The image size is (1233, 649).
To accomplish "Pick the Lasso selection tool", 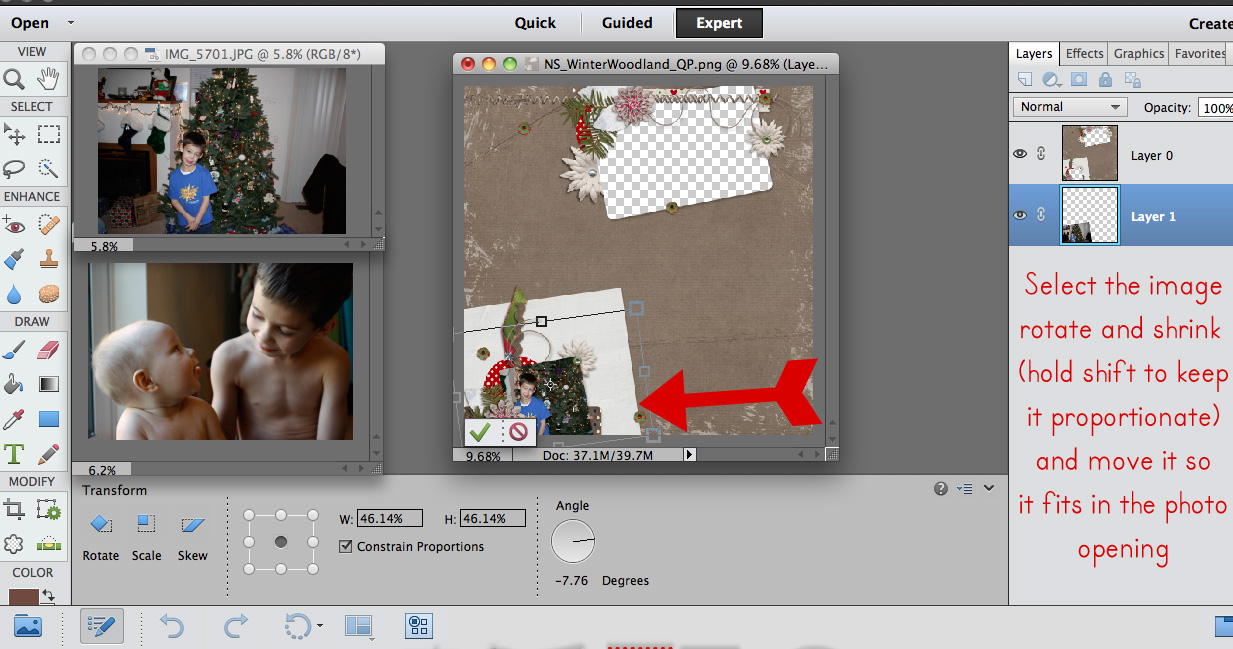I will 14,167.
